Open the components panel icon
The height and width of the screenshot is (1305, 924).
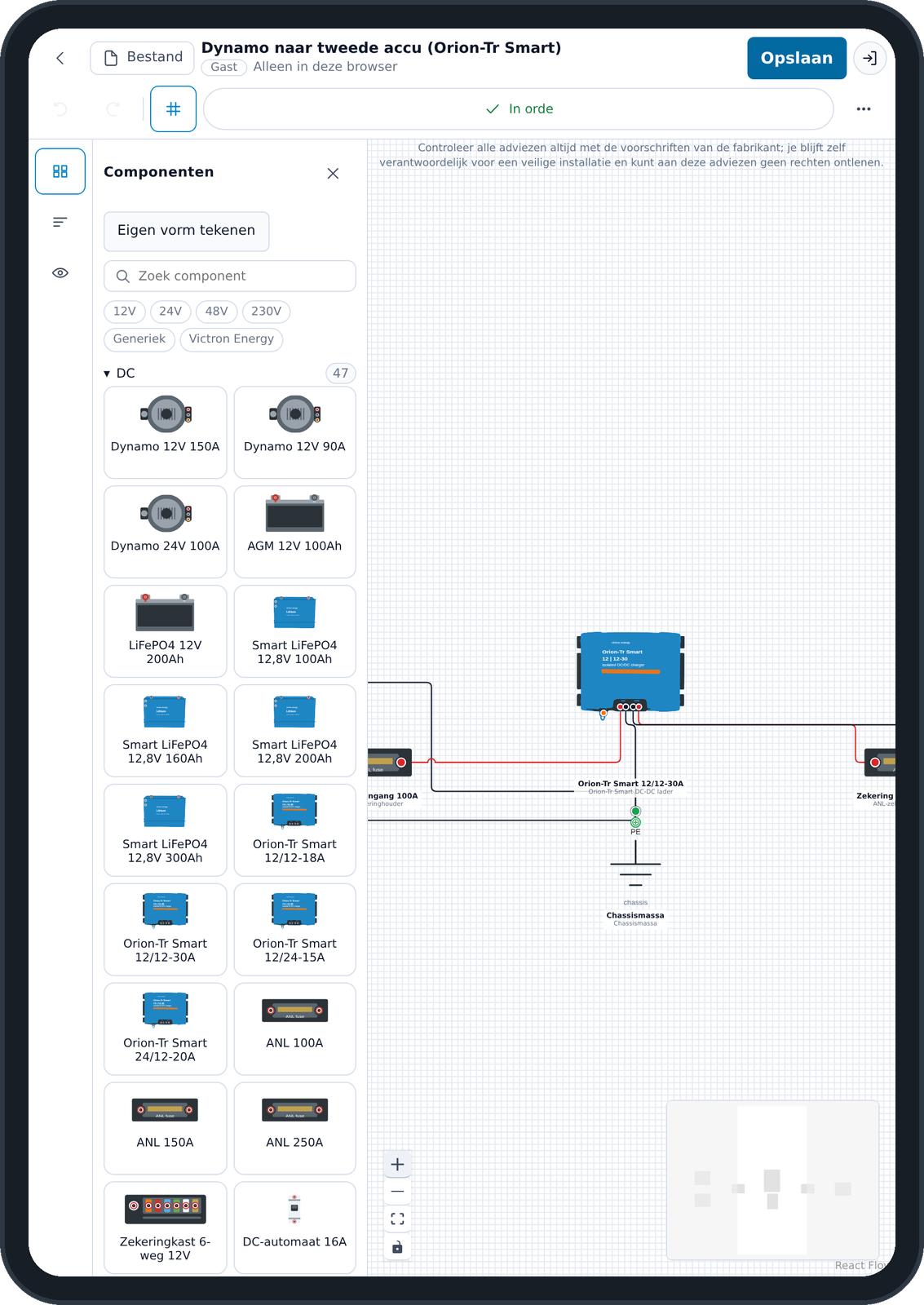click(60, 171)
